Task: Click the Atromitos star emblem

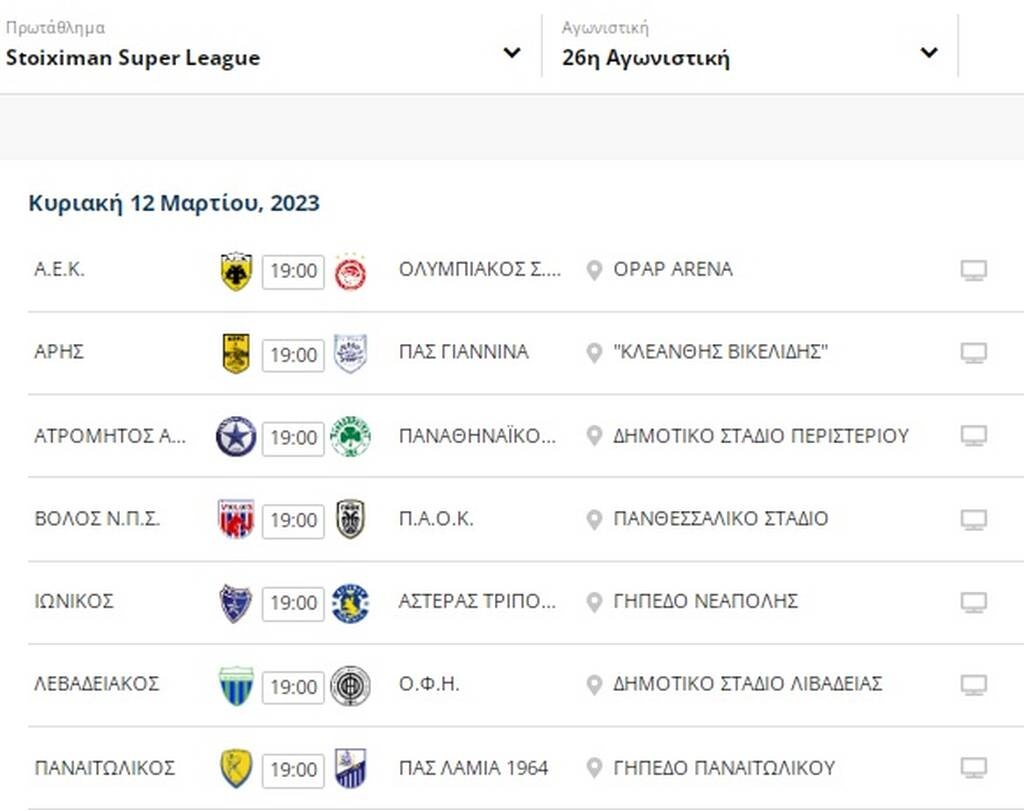Action: pyautogui.click(x=236, y=436)
